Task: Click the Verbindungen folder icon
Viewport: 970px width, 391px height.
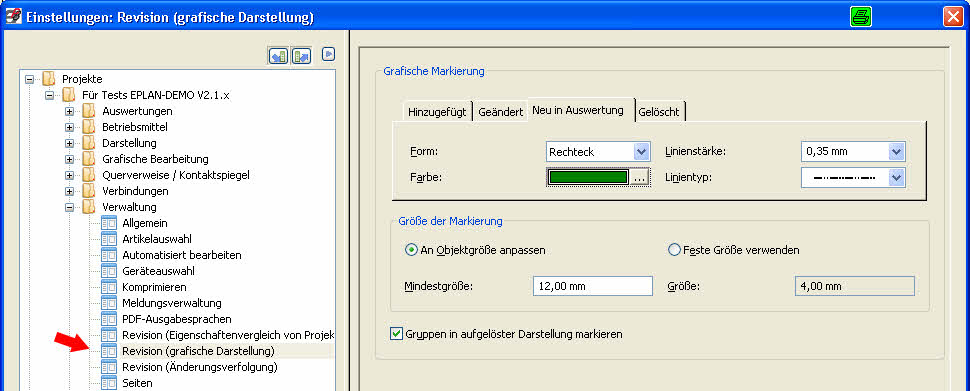Action: [x=88, y=191]
